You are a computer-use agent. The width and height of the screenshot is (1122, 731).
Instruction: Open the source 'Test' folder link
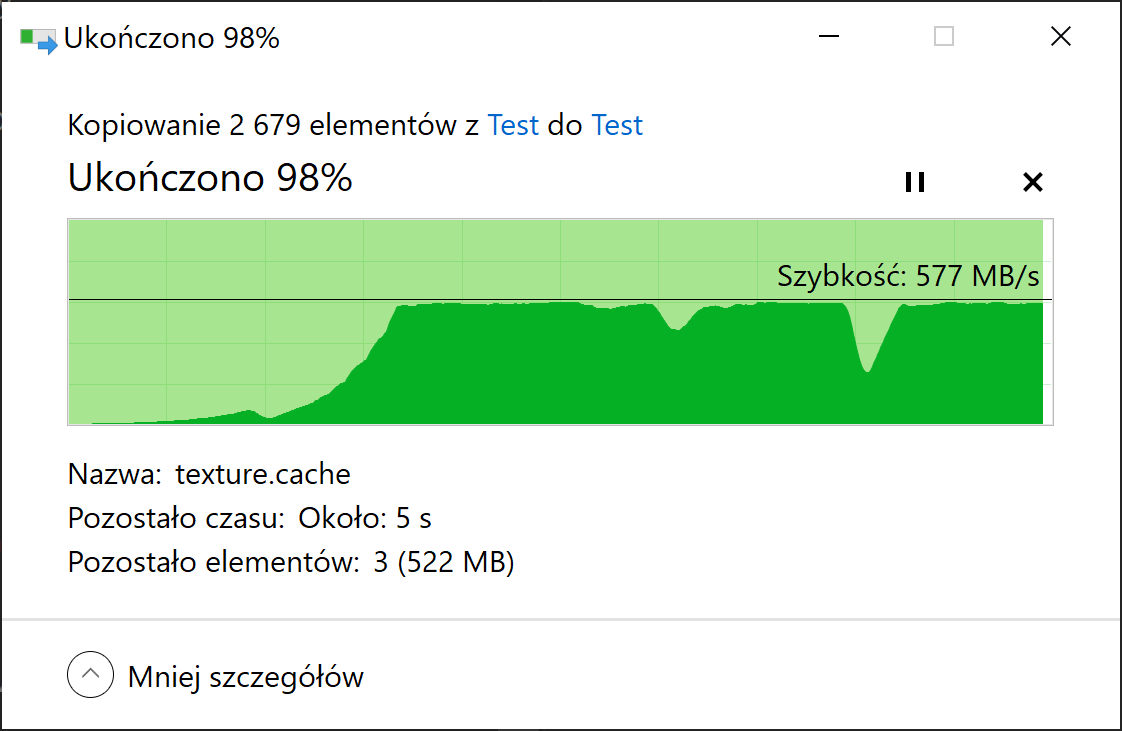tap(513, 125)
